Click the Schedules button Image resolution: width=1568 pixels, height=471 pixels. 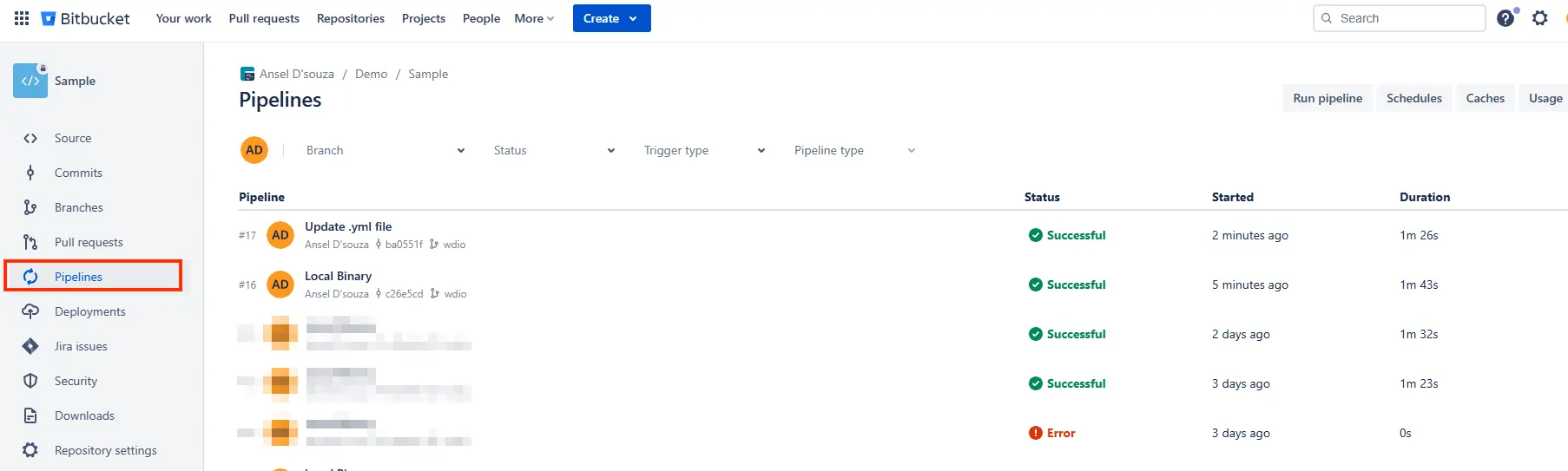[x=1413, y=98]
